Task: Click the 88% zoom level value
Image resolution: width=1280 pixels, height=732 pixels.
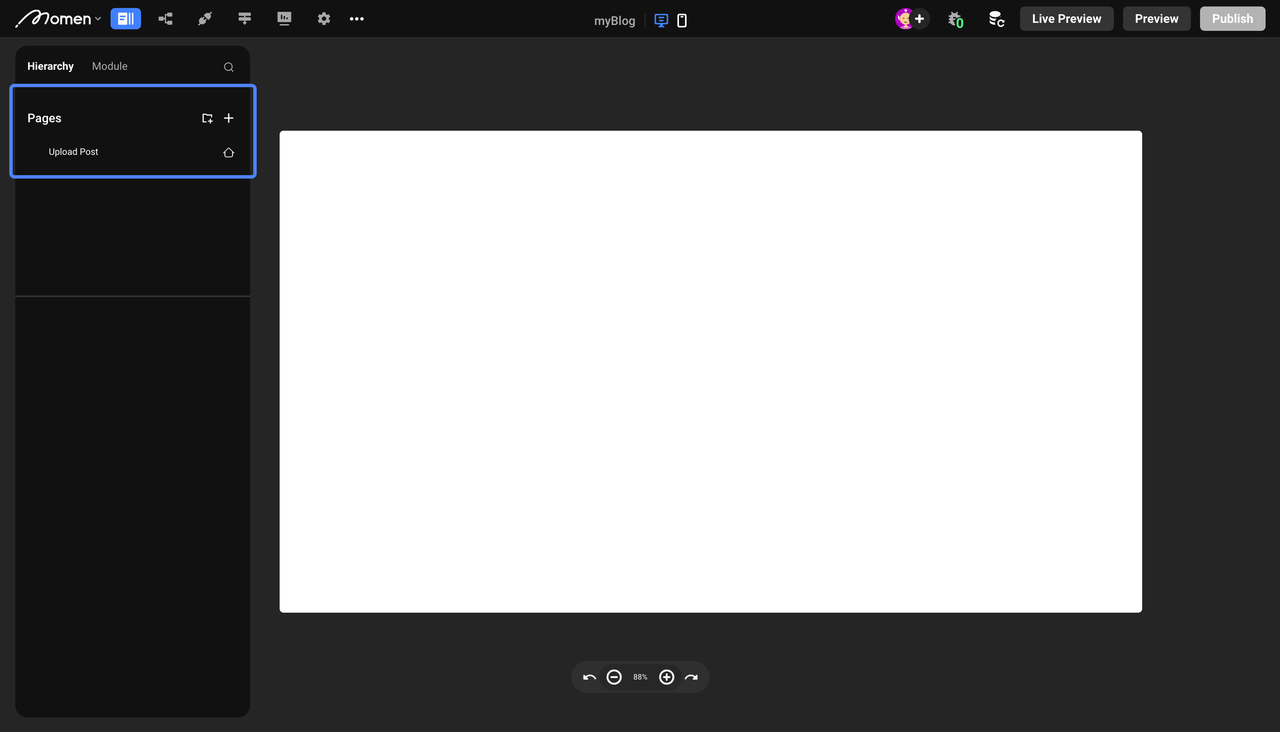Action: 640,677
